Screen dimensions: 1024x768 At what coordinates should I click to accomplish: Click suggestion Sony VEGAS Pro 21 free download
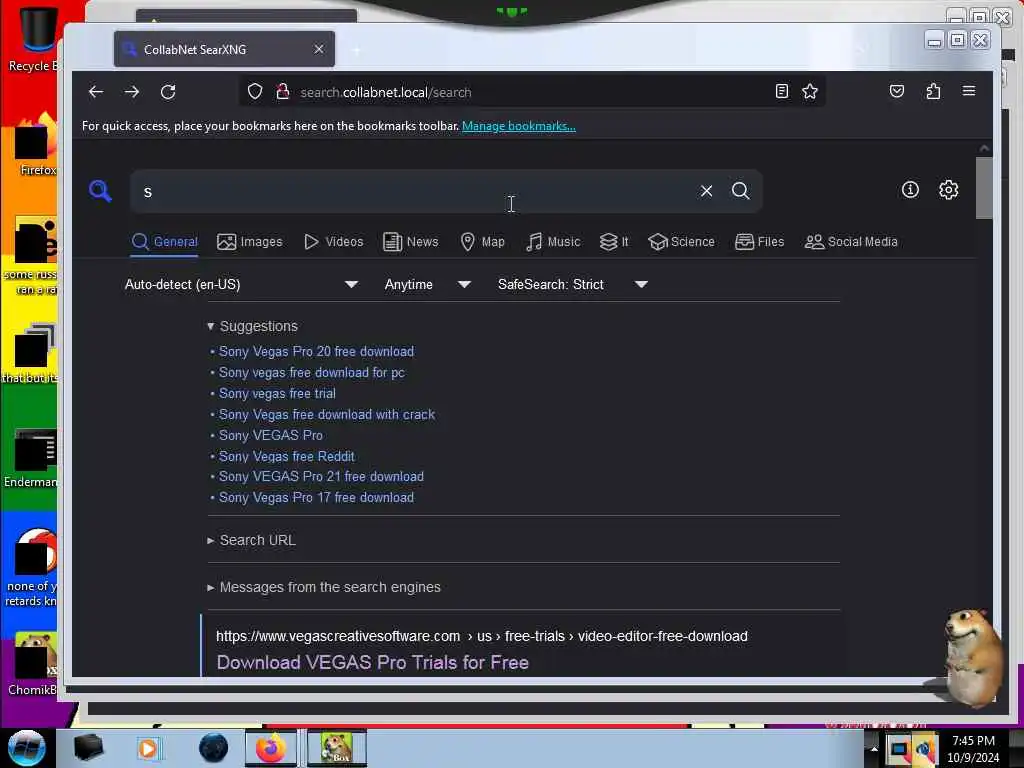coord(321,476)
